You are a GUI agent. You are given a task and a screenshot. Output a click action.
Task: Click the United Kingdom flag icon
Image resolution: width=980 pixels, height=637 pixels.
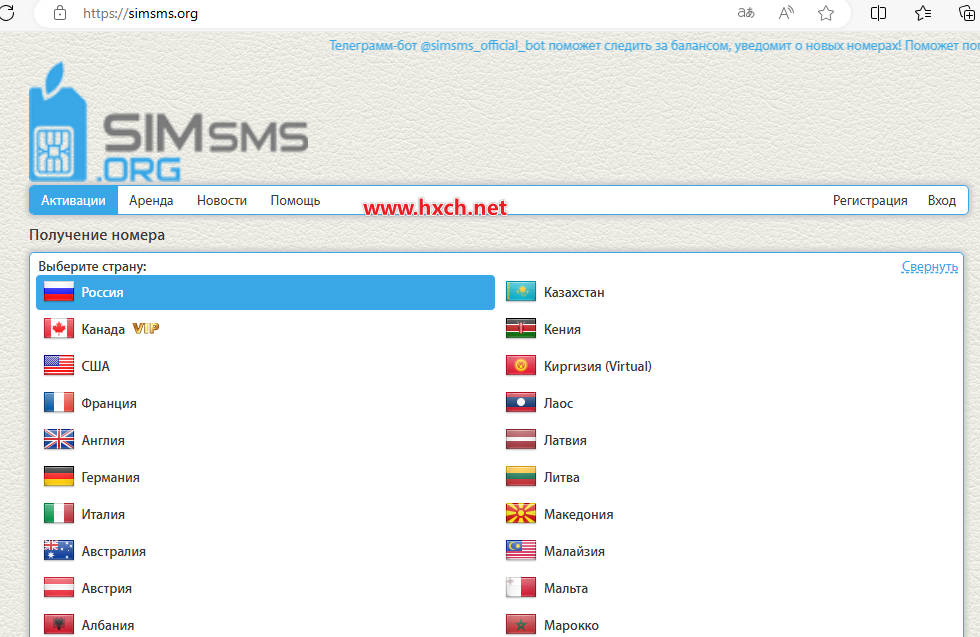pyautogui.click(x=59, y=440)
